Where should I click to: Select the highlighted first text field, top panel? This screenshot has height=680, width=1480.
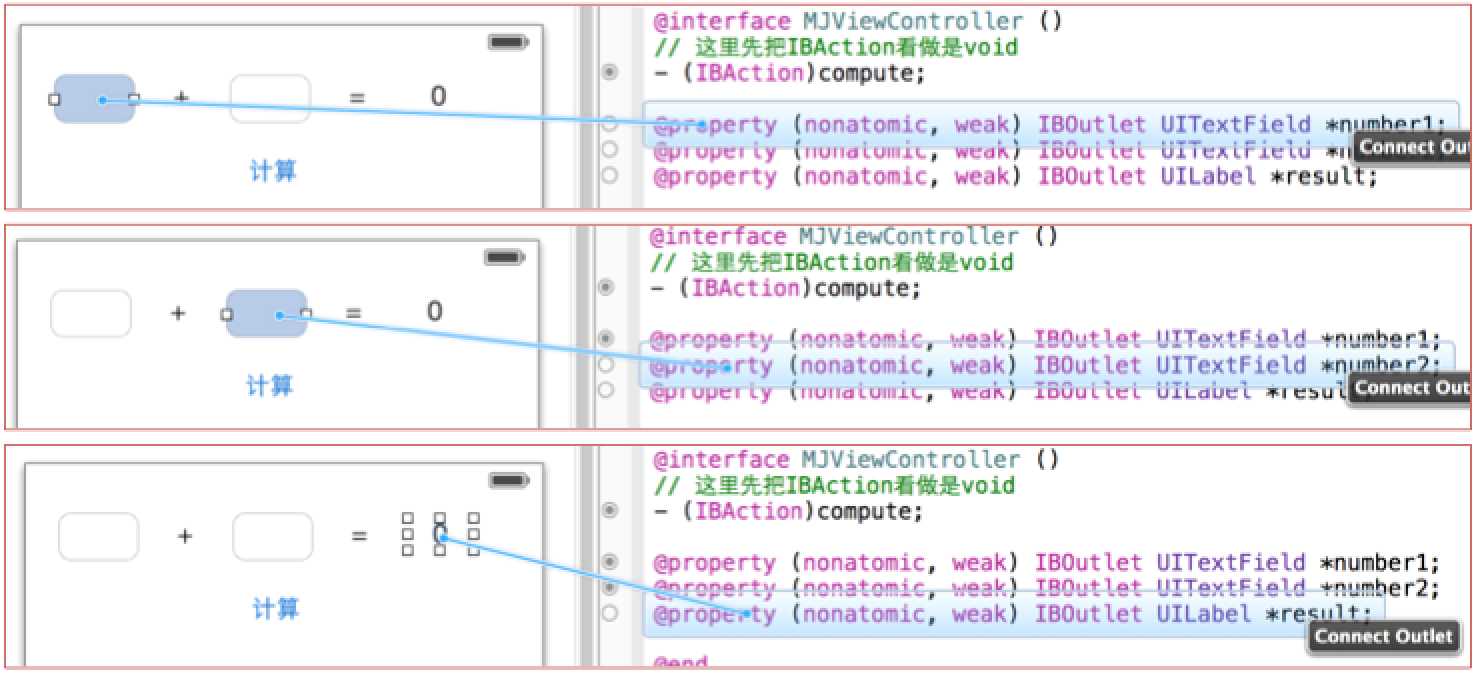pyautogui.click(x=94, y=99)
